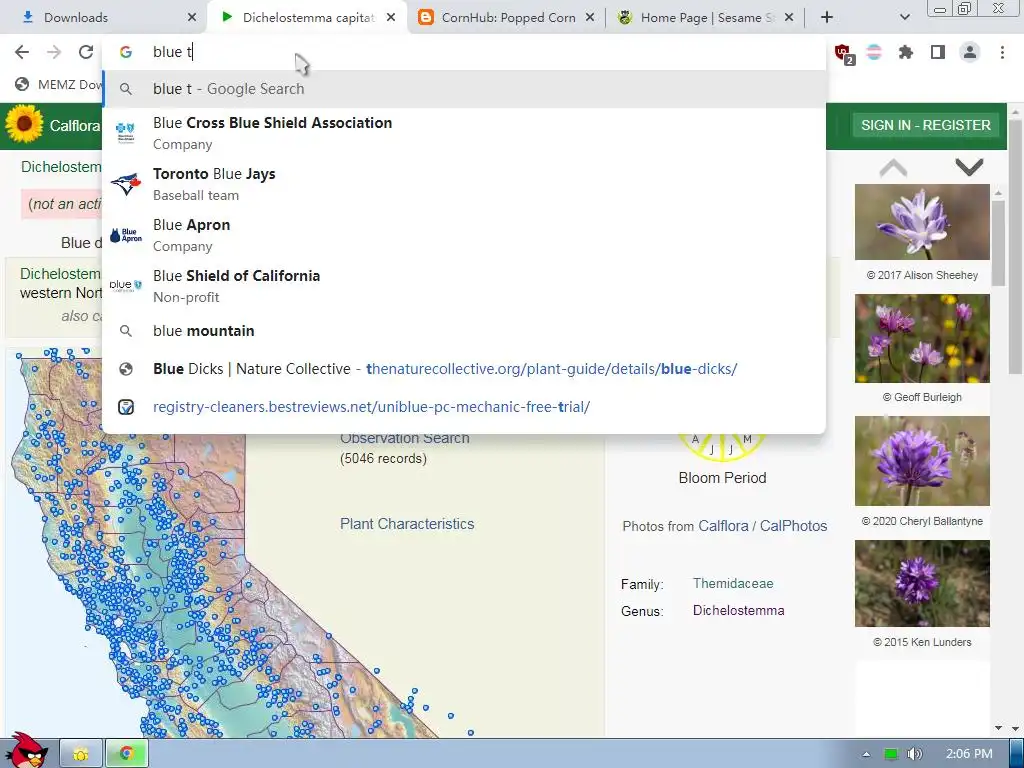The height and width of the screenshot is (768, 1024).
Task: Expand the tab search dropdown arrow
Action: tap(904, 18)
